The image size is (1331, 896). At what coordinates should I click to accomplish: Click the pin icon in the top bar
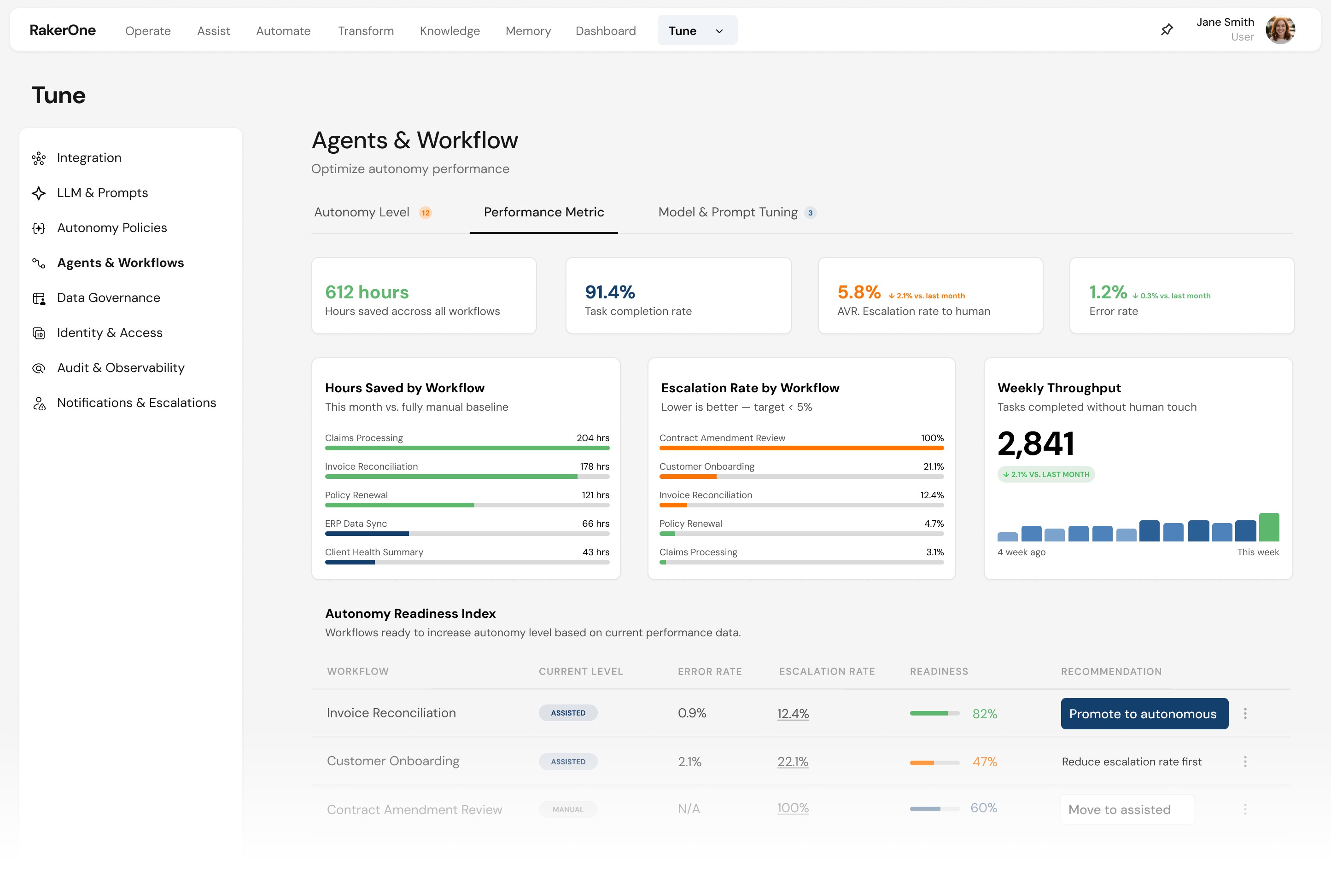[1167, 30]
